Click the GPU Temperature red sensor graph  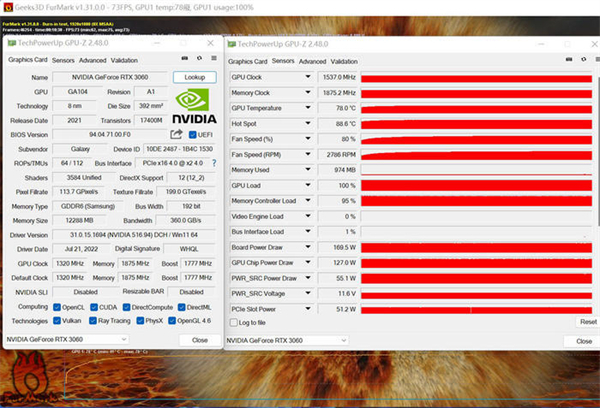[x=476, y=109]
